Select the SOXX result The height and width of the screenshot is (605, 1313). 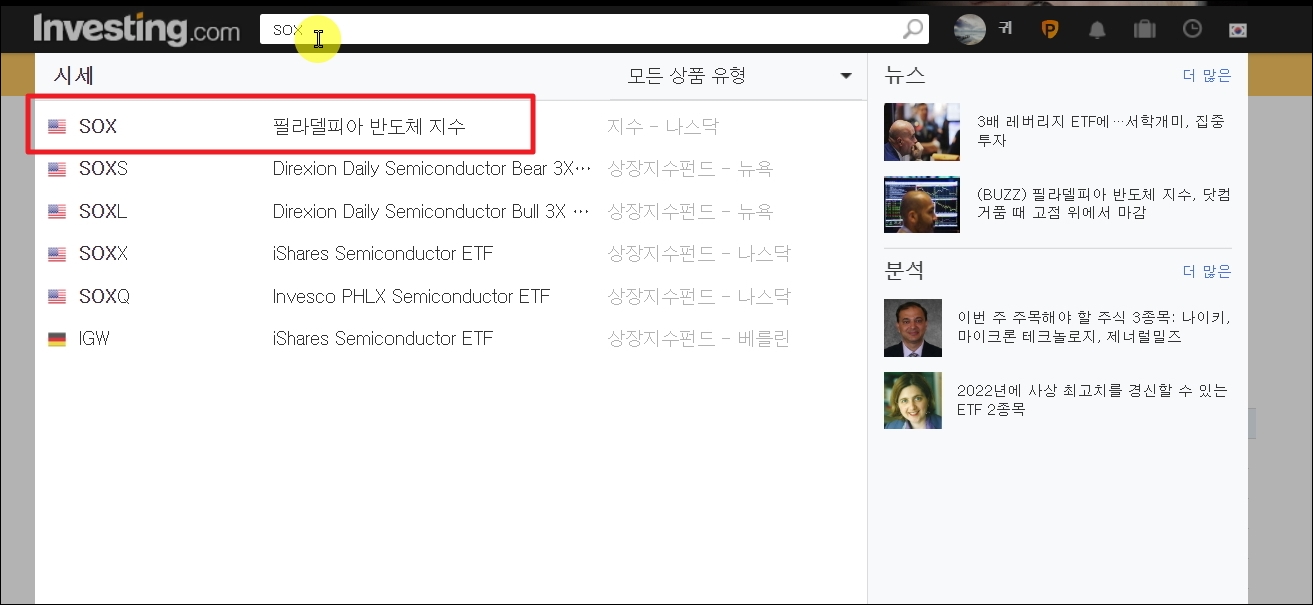pos(450,254)
